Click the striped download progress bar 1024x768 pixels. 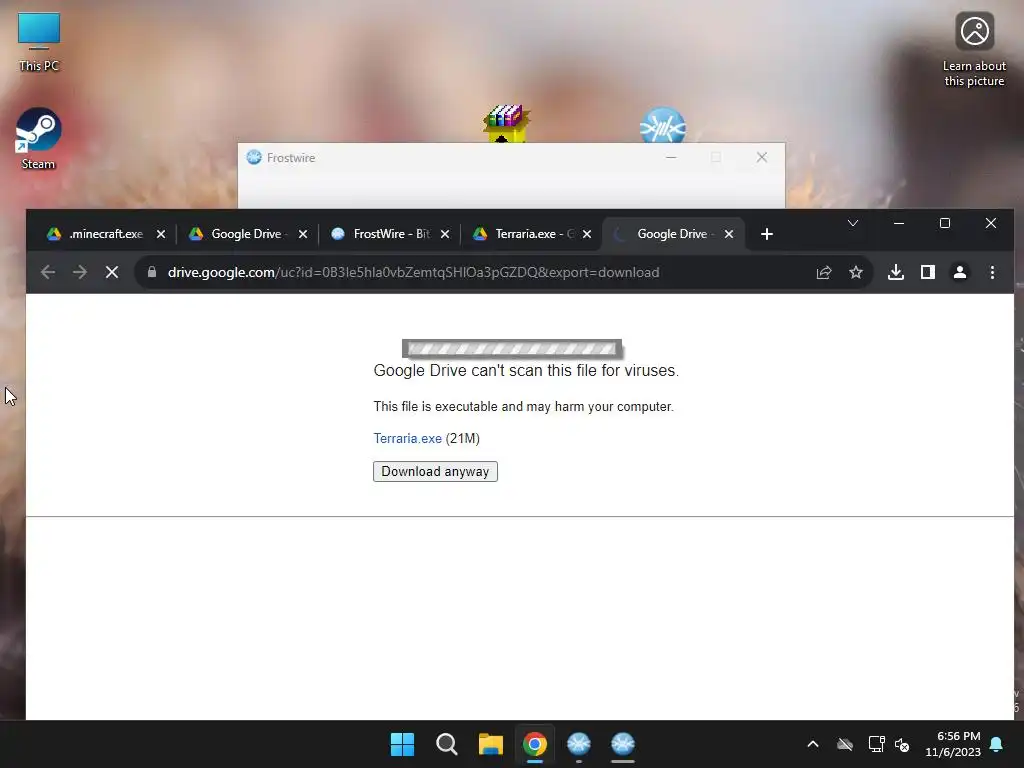(x=512, y=349)
